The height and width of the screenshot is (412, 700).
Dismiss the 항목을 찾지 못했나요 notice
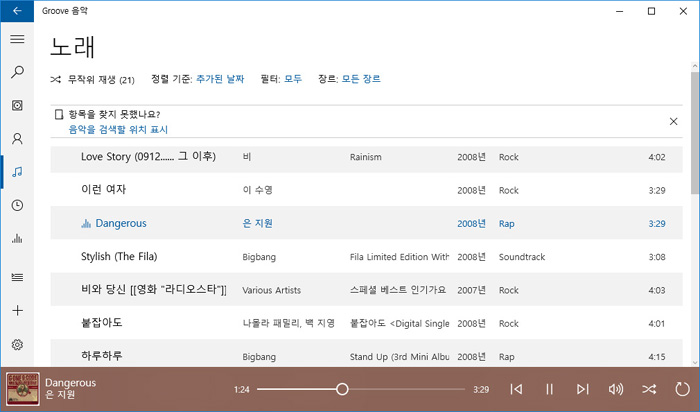pyautogui.click(x=673, y=121)
